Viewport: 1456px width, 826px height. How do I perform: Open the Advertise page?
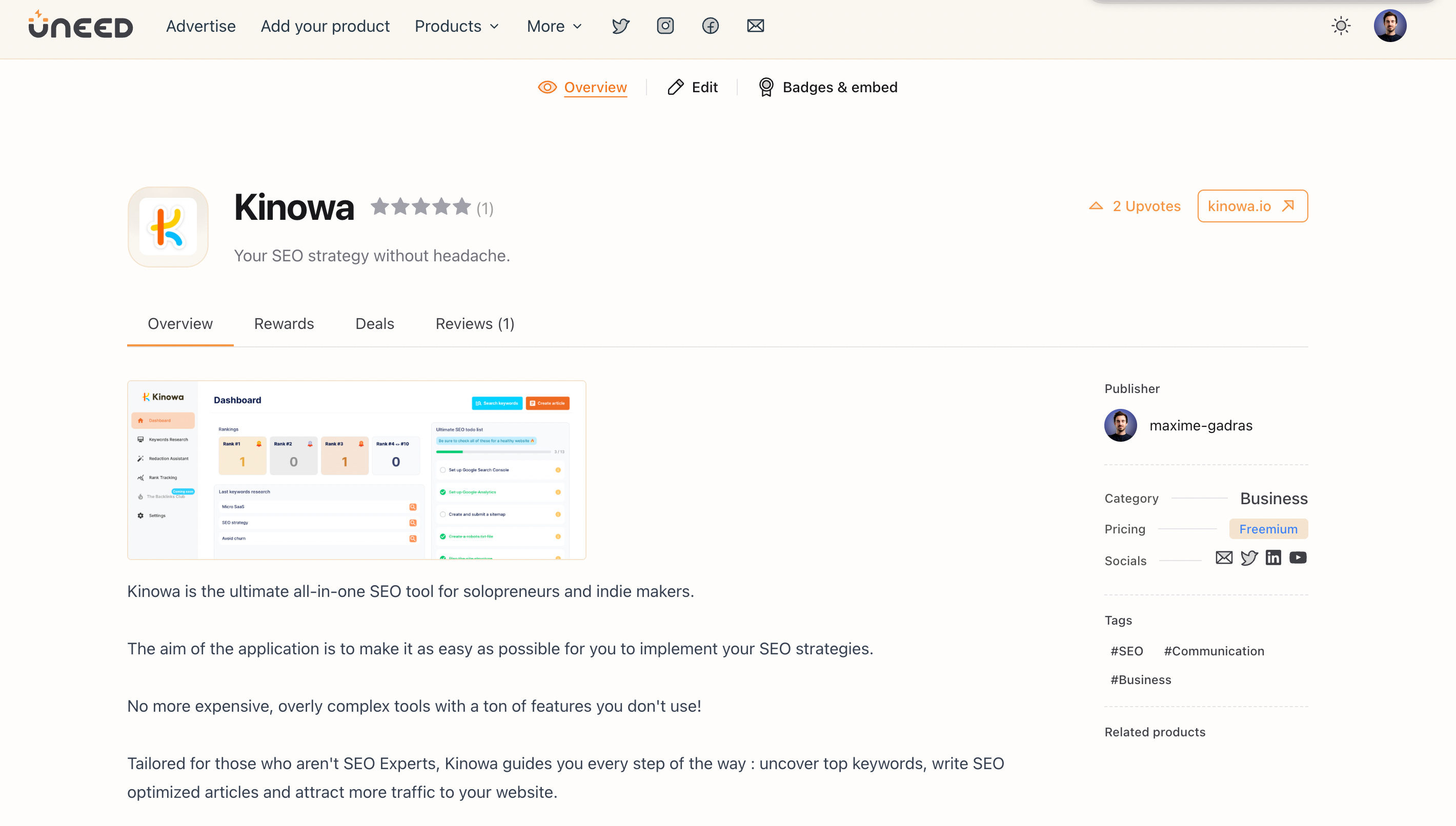(x=200, y=26)
